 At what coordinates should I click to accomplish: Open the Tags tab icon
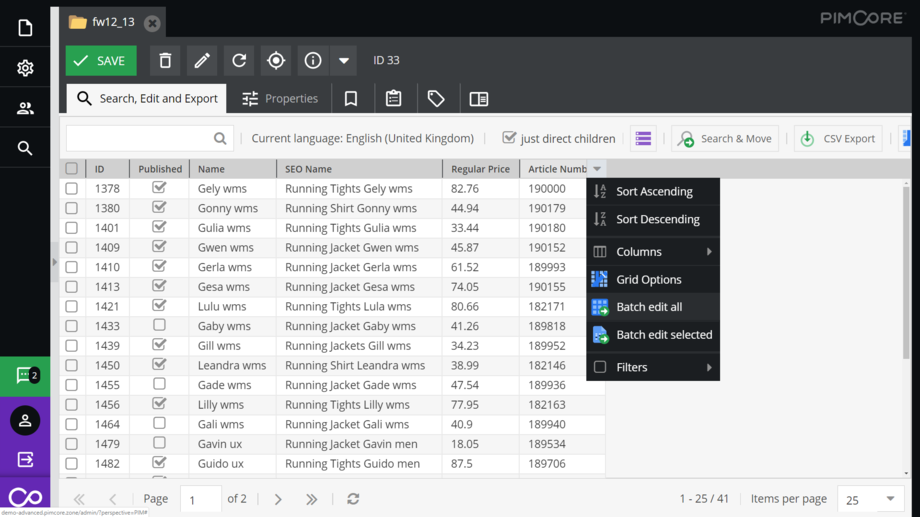[x=436, y=99]
